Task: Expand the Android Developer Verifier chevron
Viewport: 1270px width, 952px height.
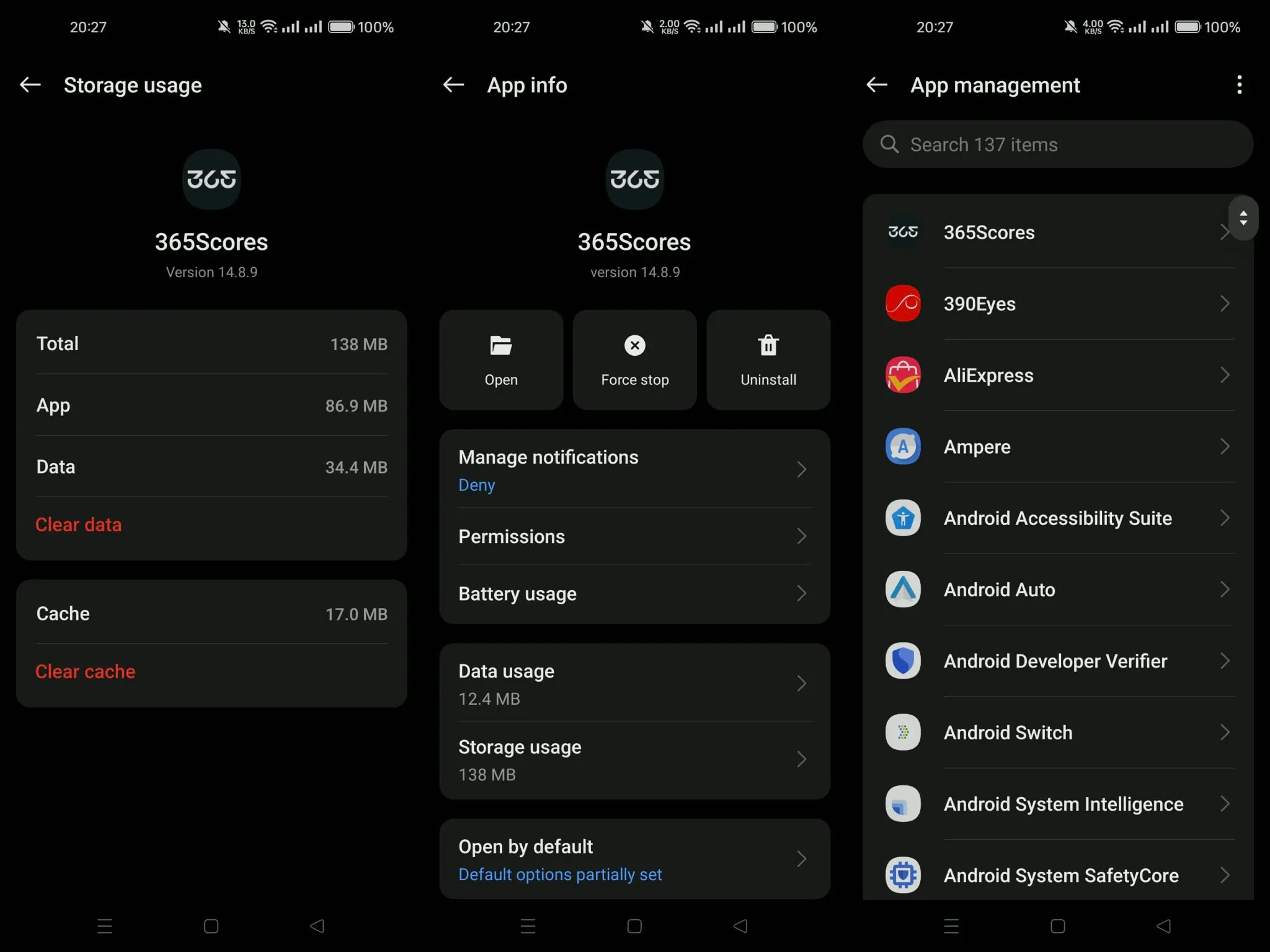Action: 1225,661
